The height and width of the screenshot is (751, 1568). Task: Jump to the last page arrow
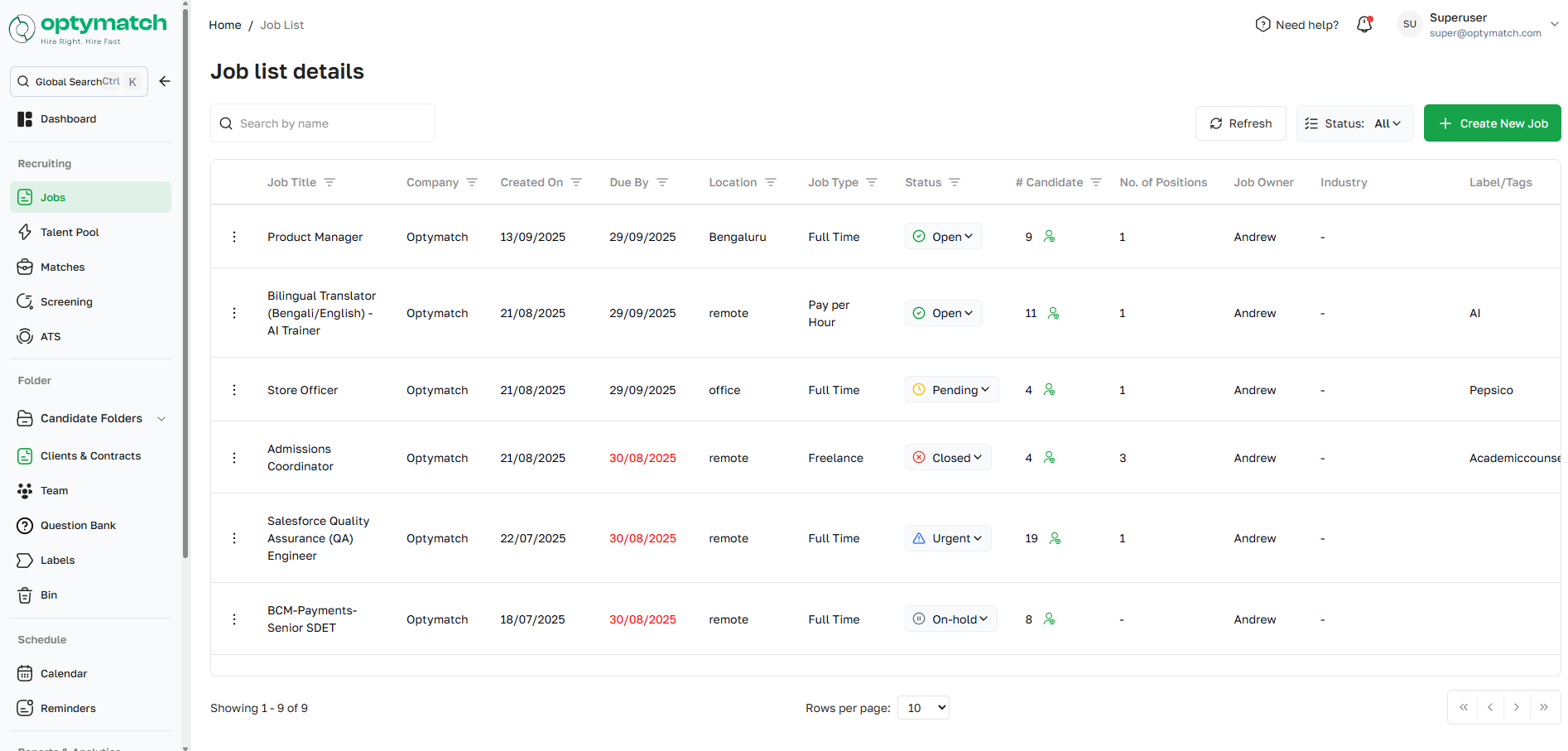pyautogui.click(x=1544, y=707)
